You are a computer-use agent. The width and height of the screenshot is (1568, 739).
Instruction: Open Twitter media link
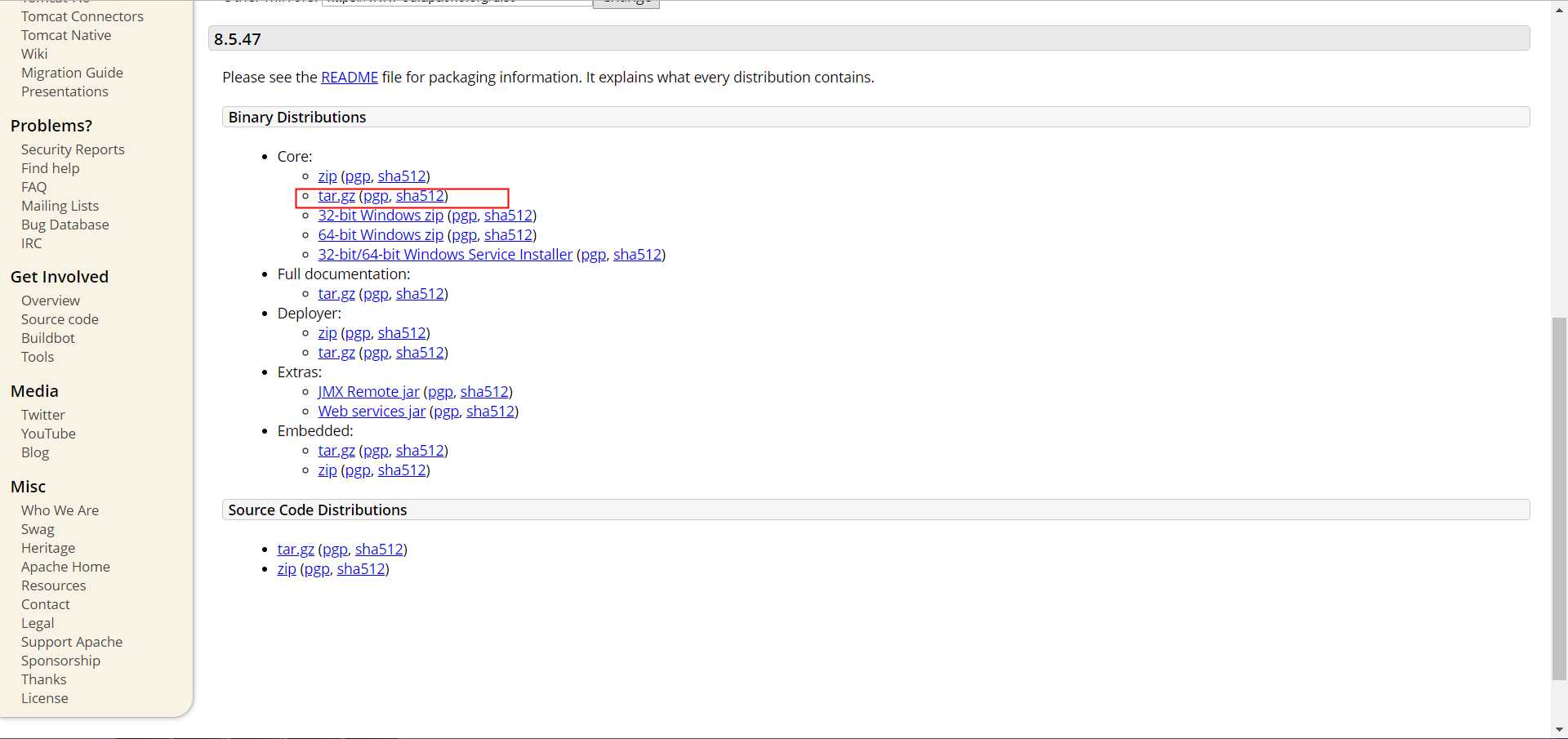click(42, 415)
